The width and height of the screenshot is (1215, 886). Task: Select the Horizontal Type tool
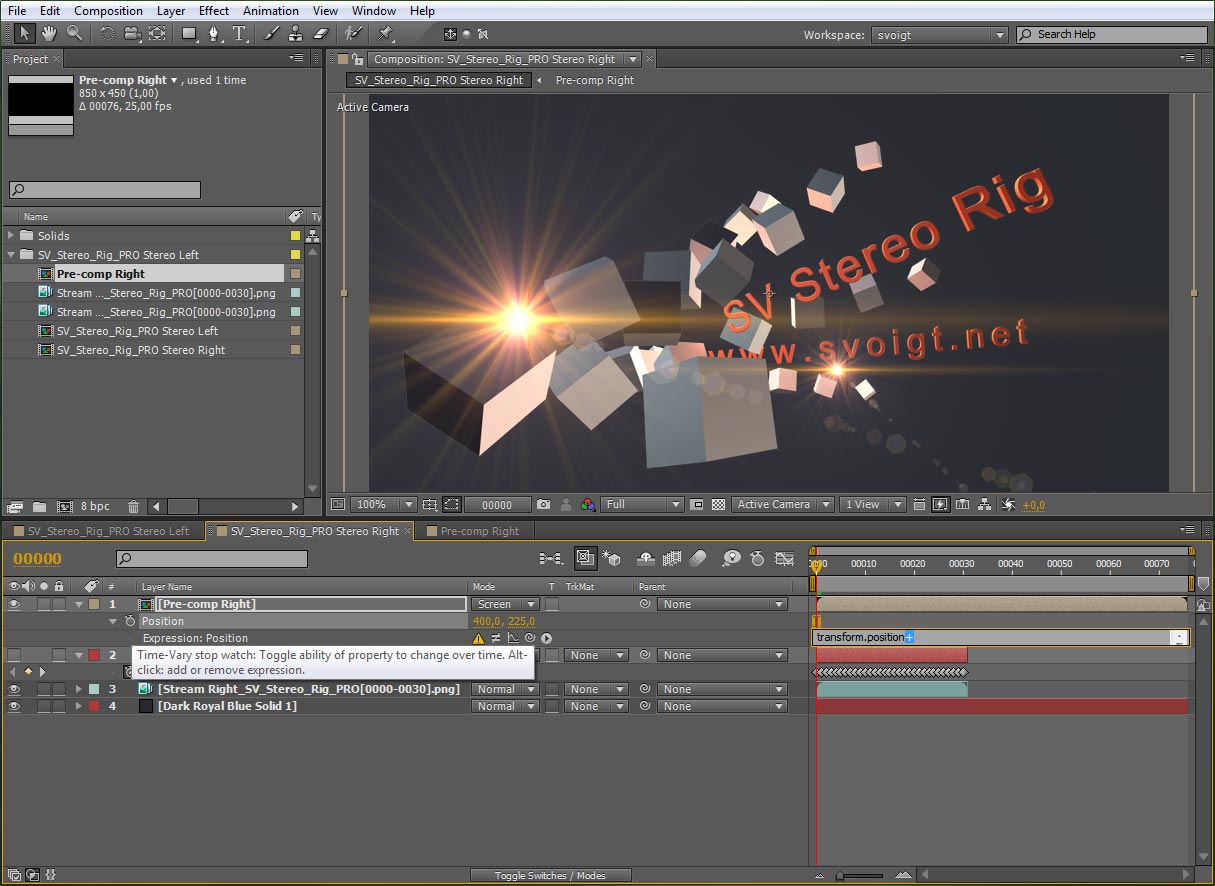click(240, 33)
